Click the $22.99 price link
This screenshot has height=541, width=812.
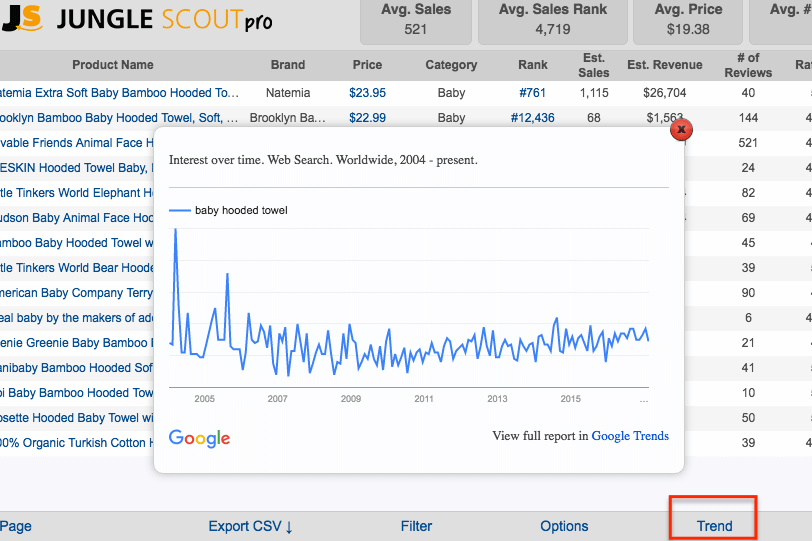point(367,118)
